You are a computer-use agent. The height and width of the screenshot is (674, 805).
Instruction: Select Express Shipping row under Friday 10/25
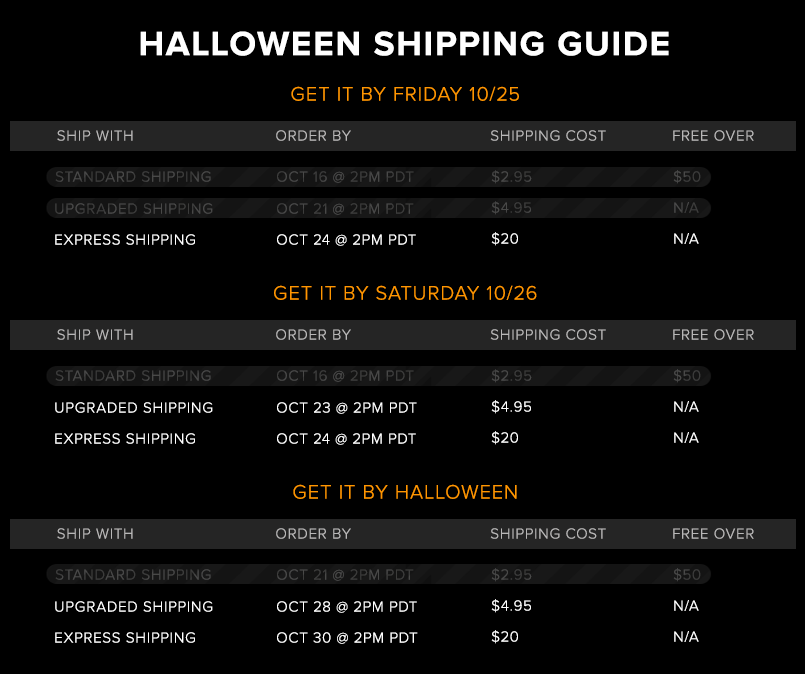(378, 239)
